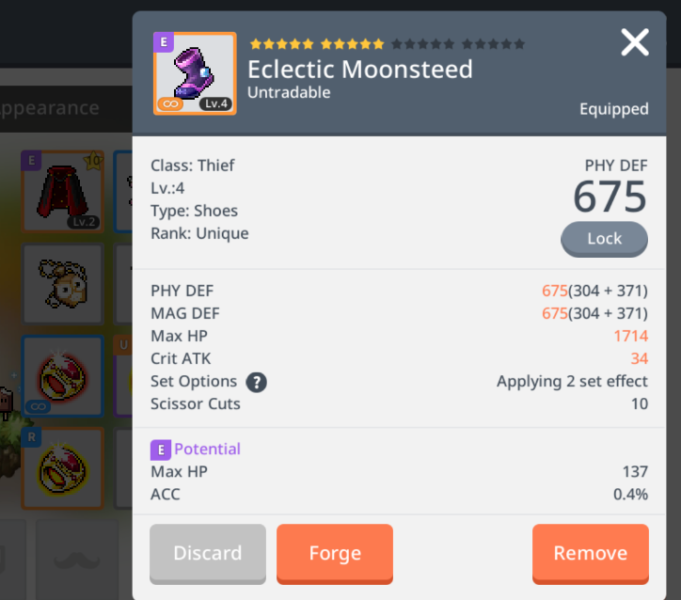Switch to the Appearance tab

coord(50,108)
